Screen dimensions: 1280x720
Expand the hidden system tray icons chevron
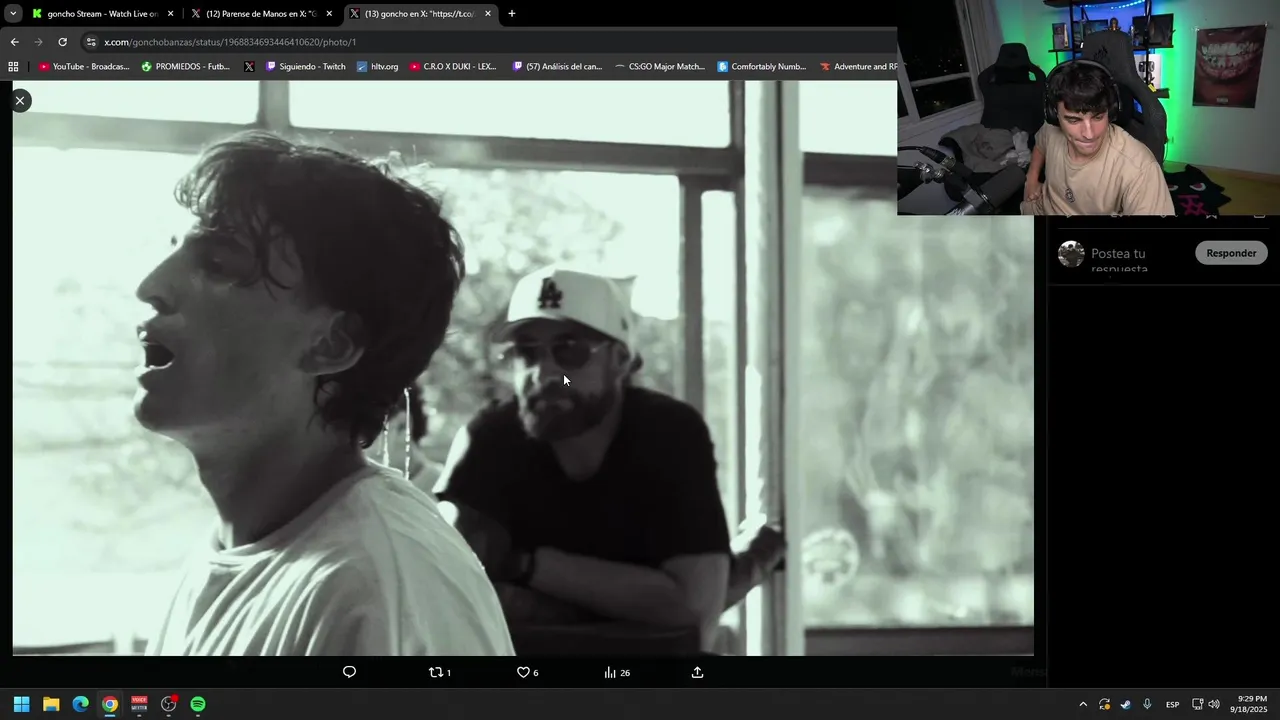1083,704
